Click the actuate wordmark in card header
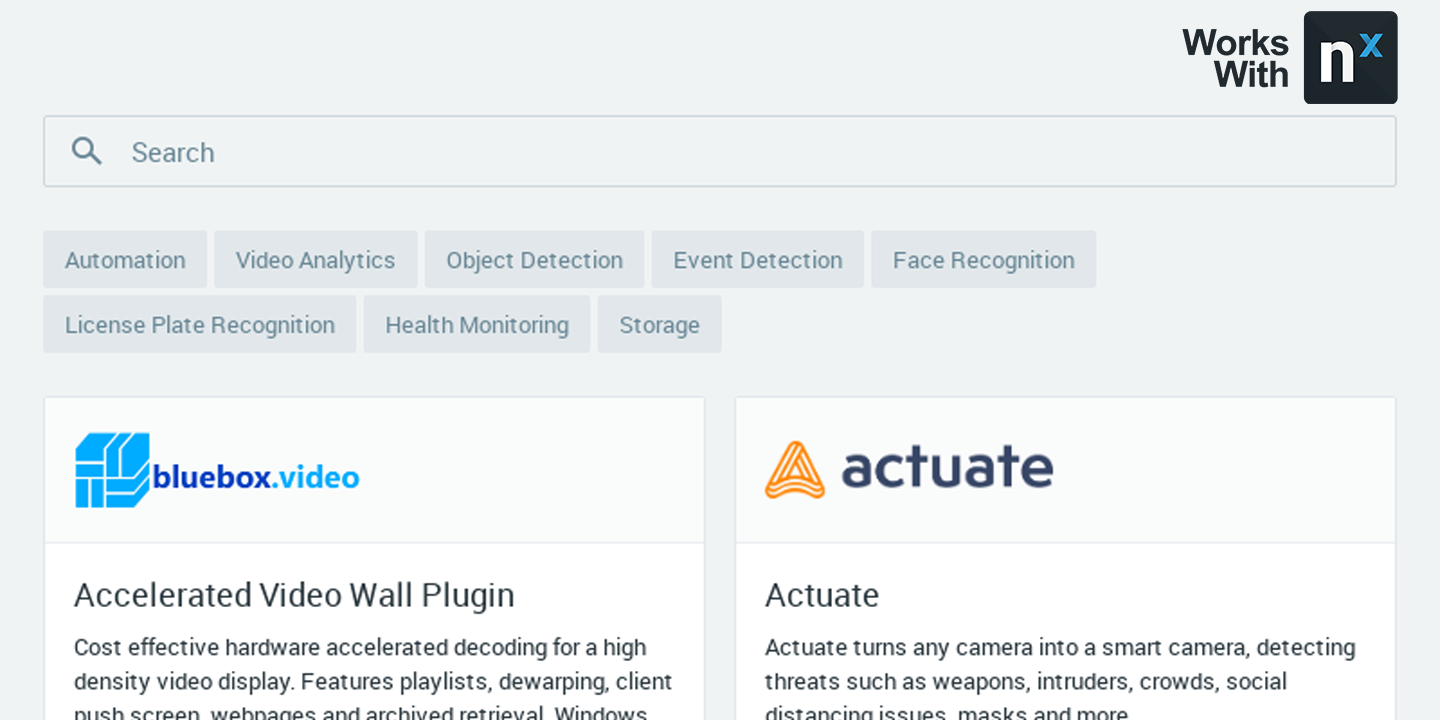This screenshot has height=720, width=1440. coord(947,468)
